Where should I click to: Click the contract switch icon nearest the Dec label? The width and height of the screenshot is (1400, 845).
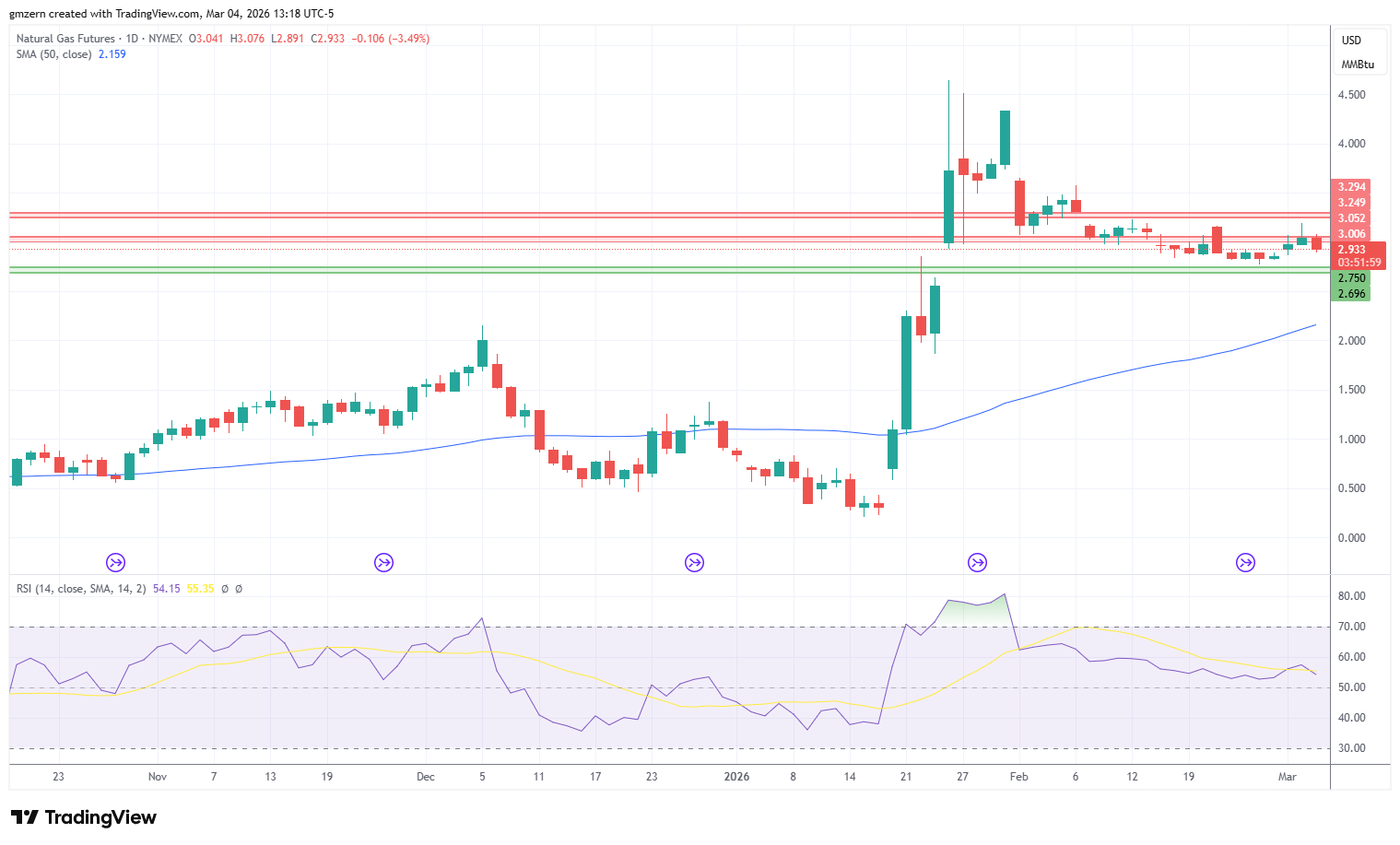(x=383, y=562)
